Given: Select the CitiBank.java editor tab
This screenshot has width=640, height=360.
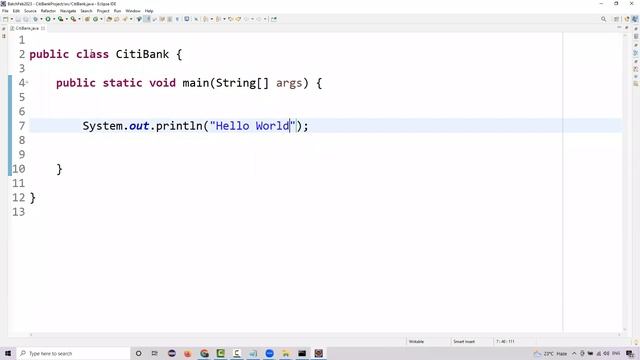Looking at the screenshot, I should (x=27, y=28).
